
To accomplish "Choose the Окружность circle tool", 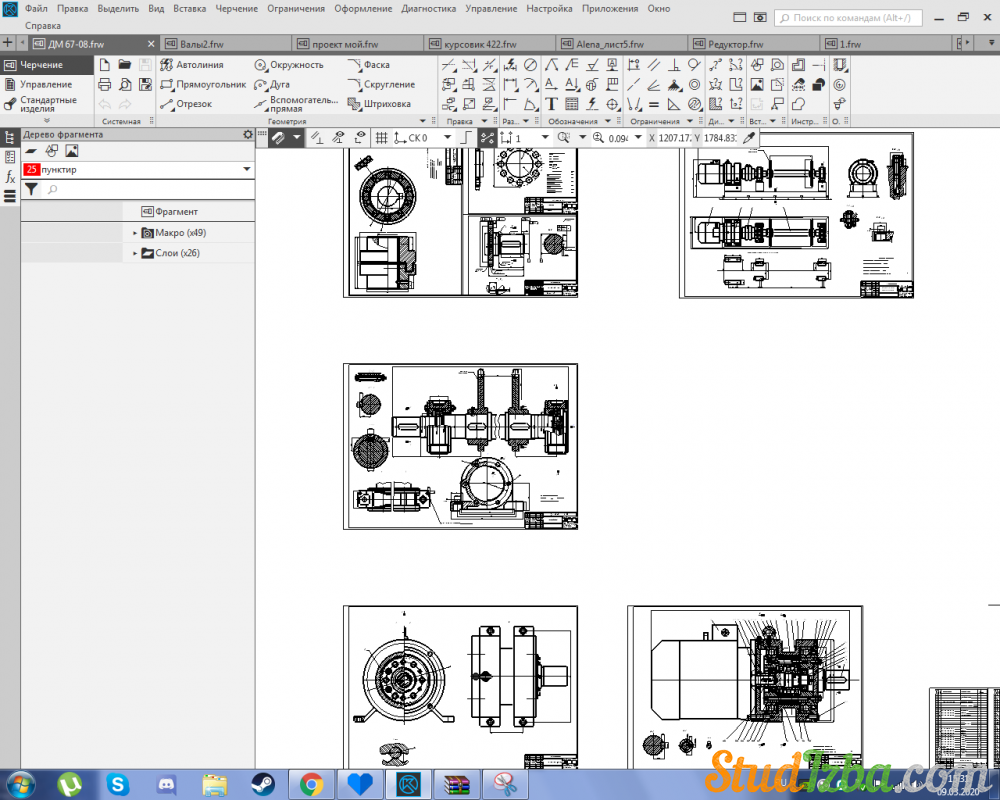I will click(x=288, y=65).
